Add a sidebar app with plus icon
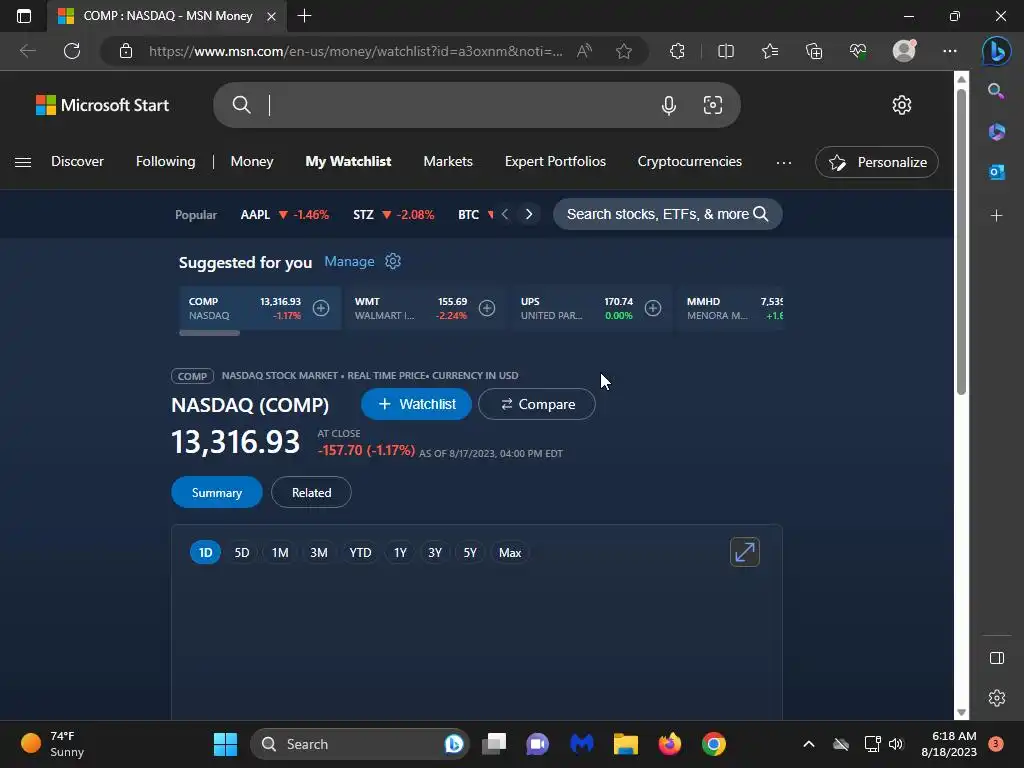 click(997, 215)
